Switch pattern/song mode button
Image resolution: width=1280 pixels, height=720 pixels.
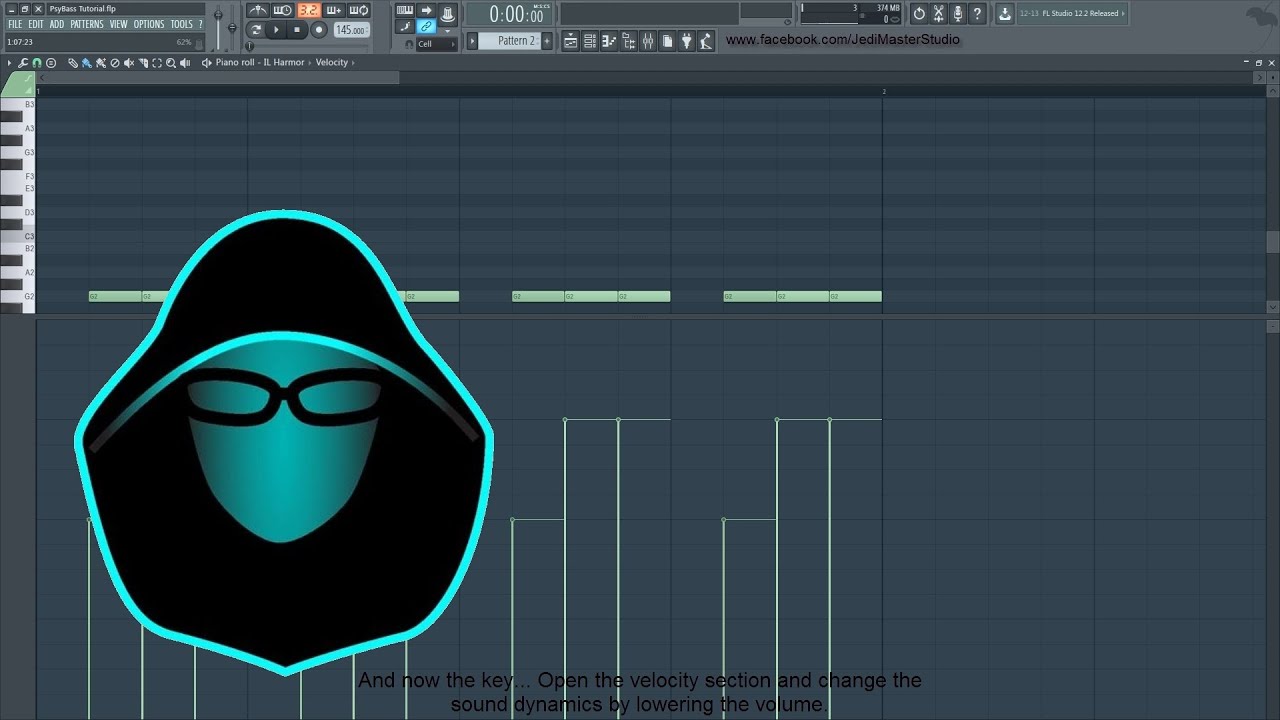(257, 30)
